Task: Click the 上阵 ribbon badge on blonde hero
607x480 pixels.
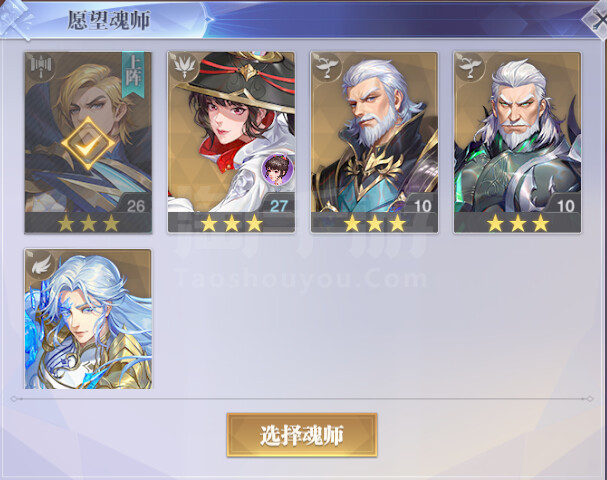Action: [x=133, y=75]
